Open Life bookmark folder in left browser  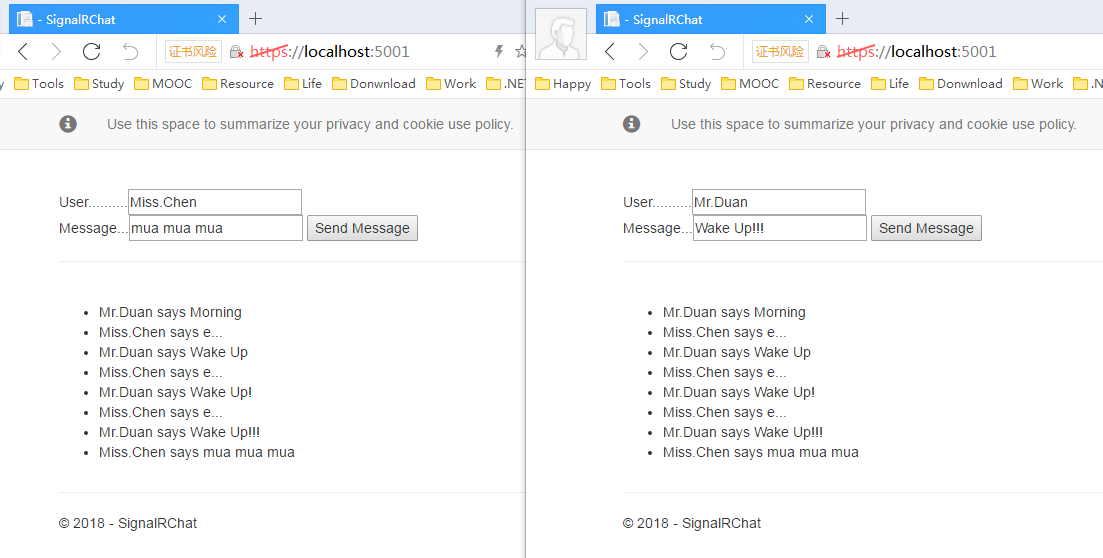303,84
